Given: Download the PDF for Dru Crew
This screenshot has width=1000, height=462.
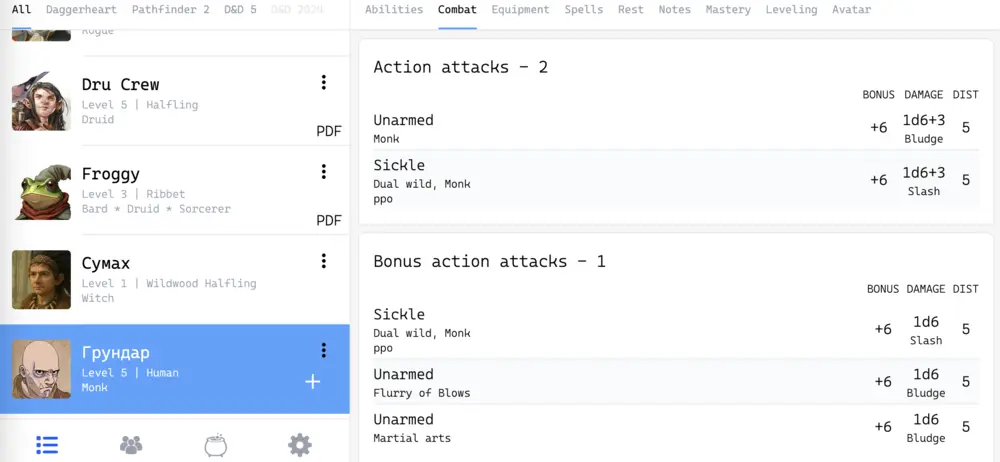Looking at the screenshot, I should click(x=329, y=131).
